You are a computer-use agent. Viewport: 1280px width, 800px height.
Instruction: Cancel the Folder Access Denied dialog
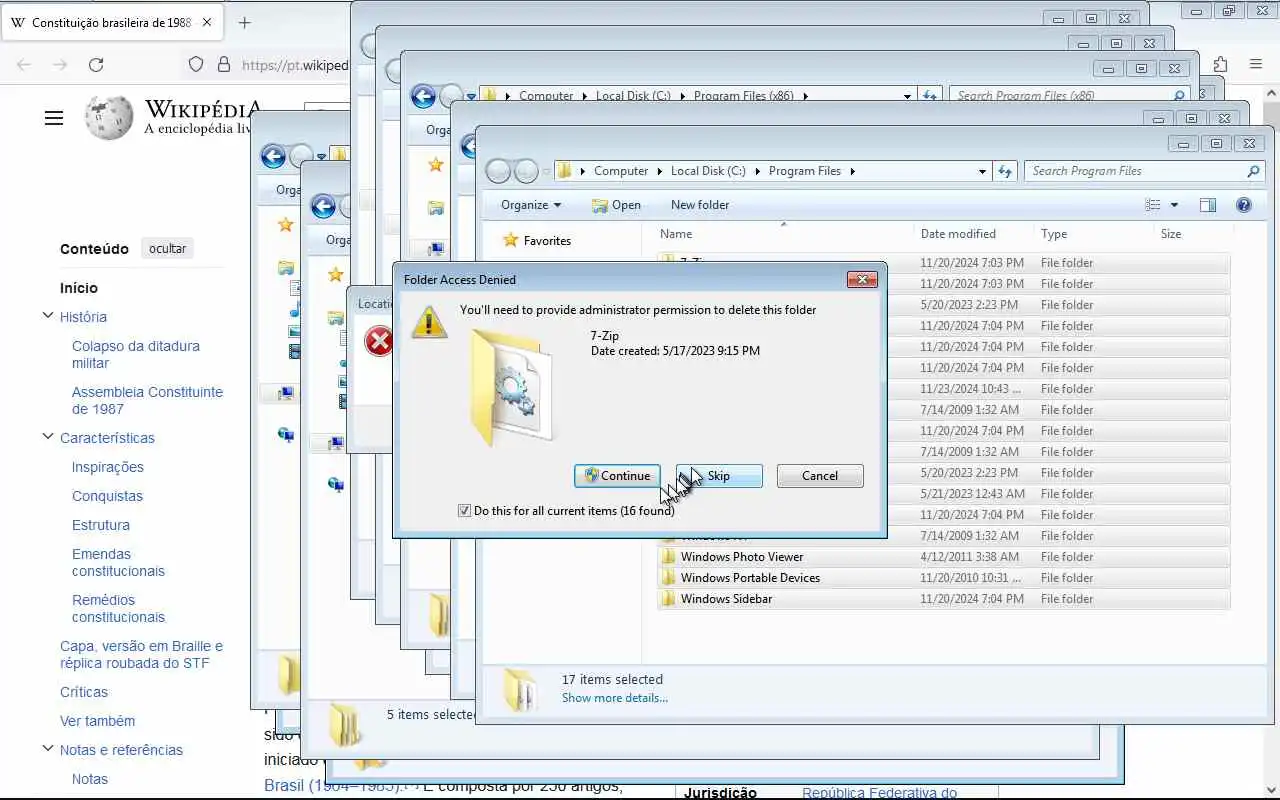820,476
